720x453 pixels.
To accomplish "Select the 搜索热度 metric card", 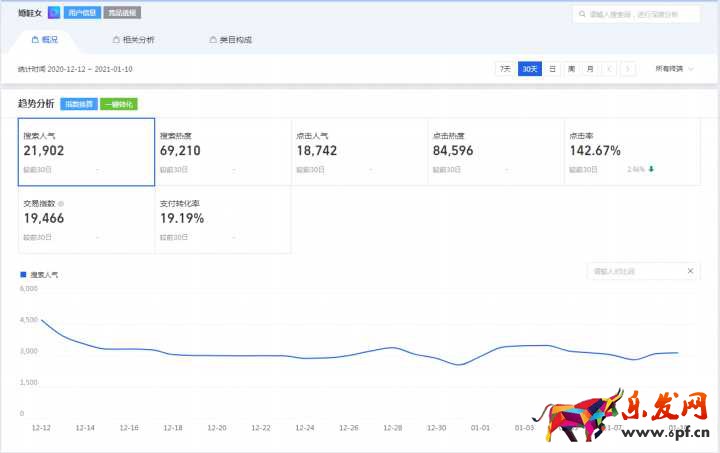I will (x=222, y=152).
